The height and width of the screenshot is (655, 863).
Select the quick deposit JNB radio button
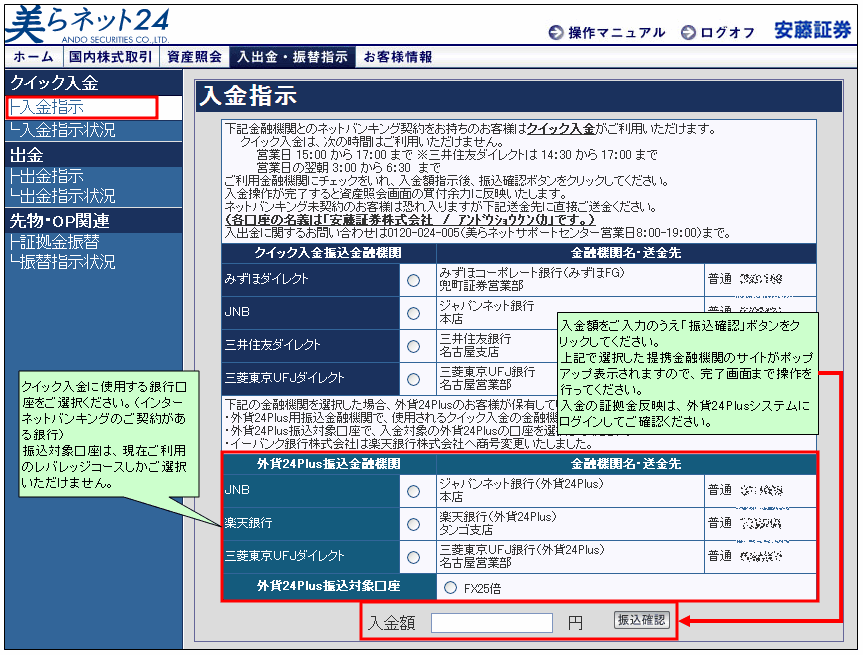[413, 313]
